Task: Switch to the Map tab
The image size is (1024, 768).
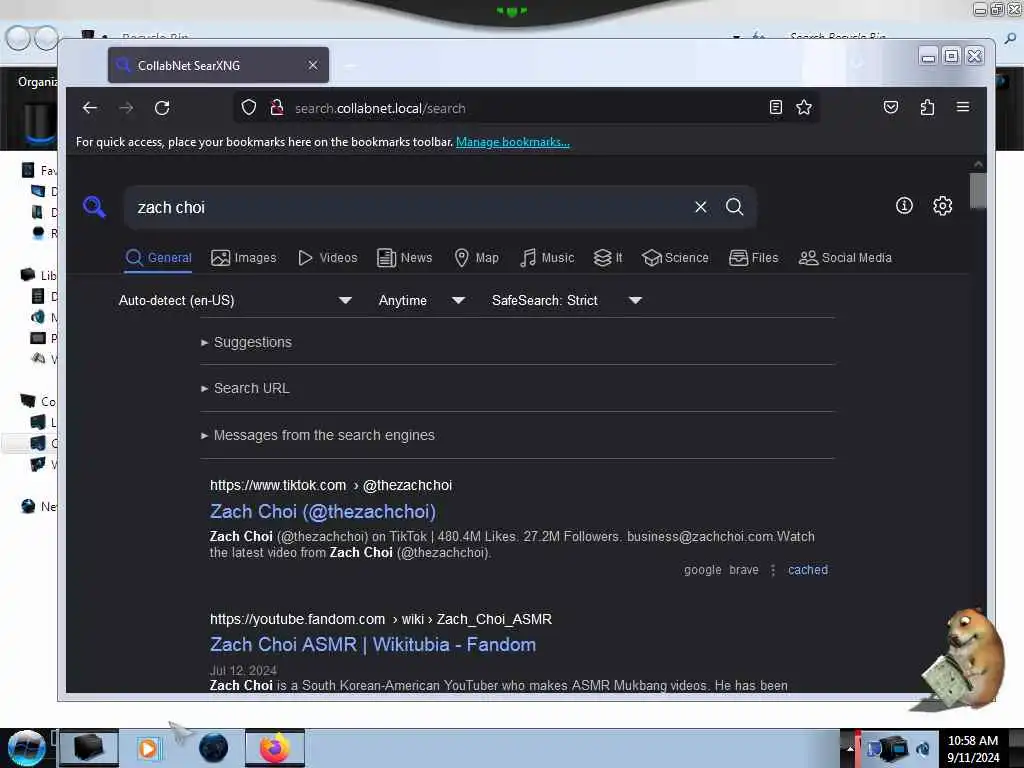Action: click(x=477, y=258)
